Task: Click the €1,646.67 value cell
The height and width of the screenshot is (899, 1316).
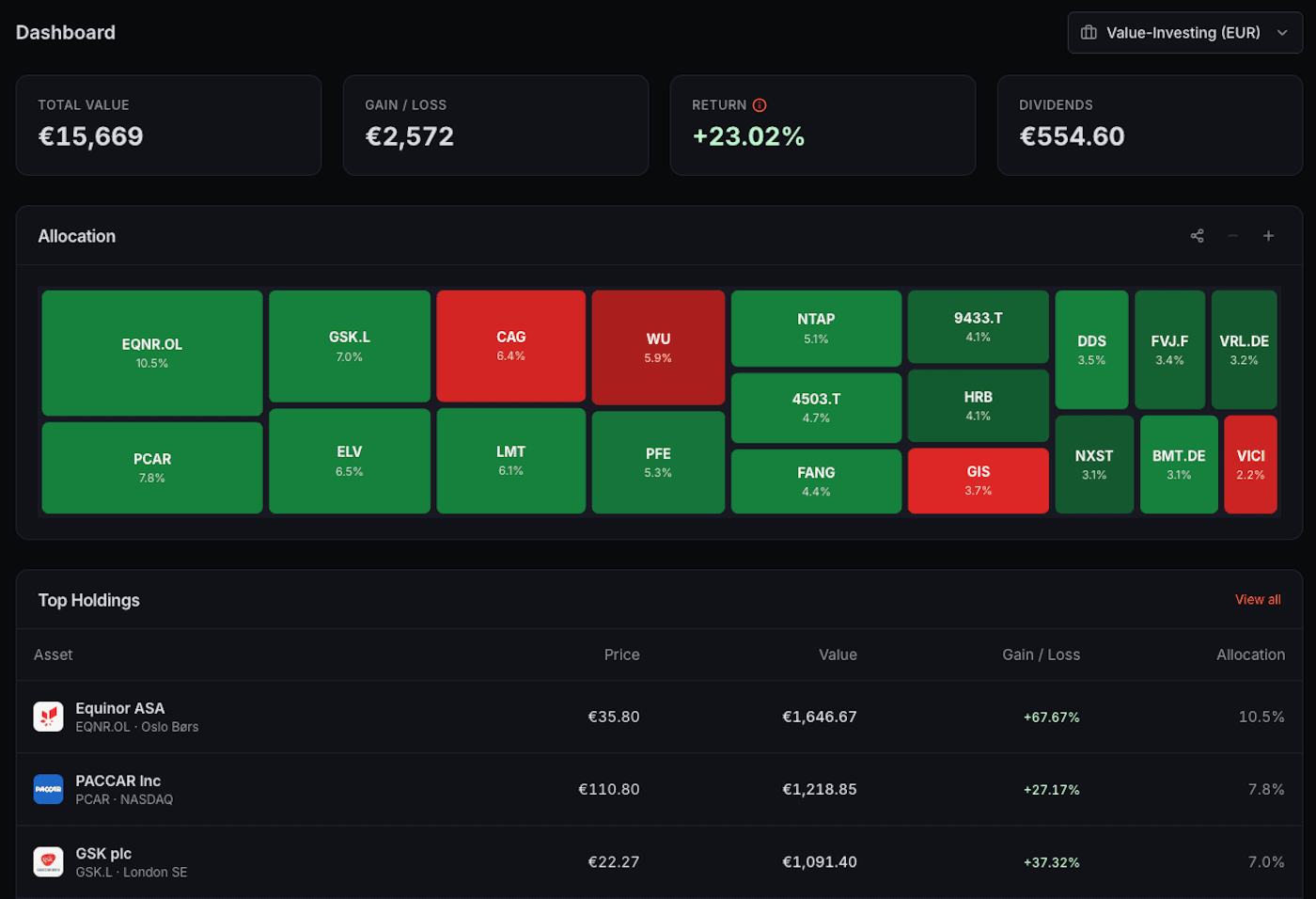Action: pos(820,717)
